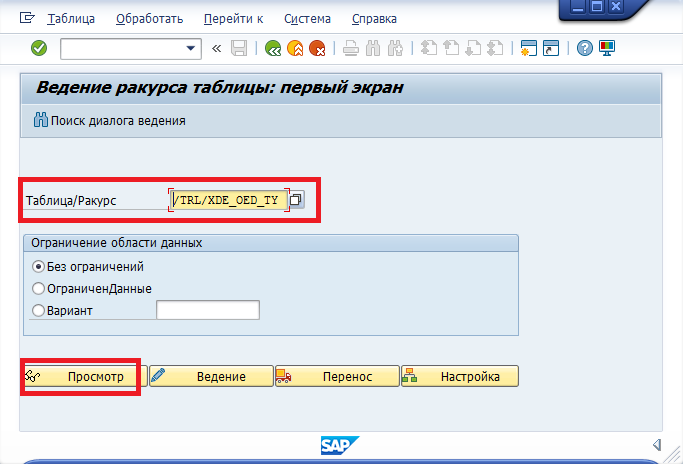Open value help next to Таблица/Ракурс field
The image size is (683, 464).
(x=297, y=200)
